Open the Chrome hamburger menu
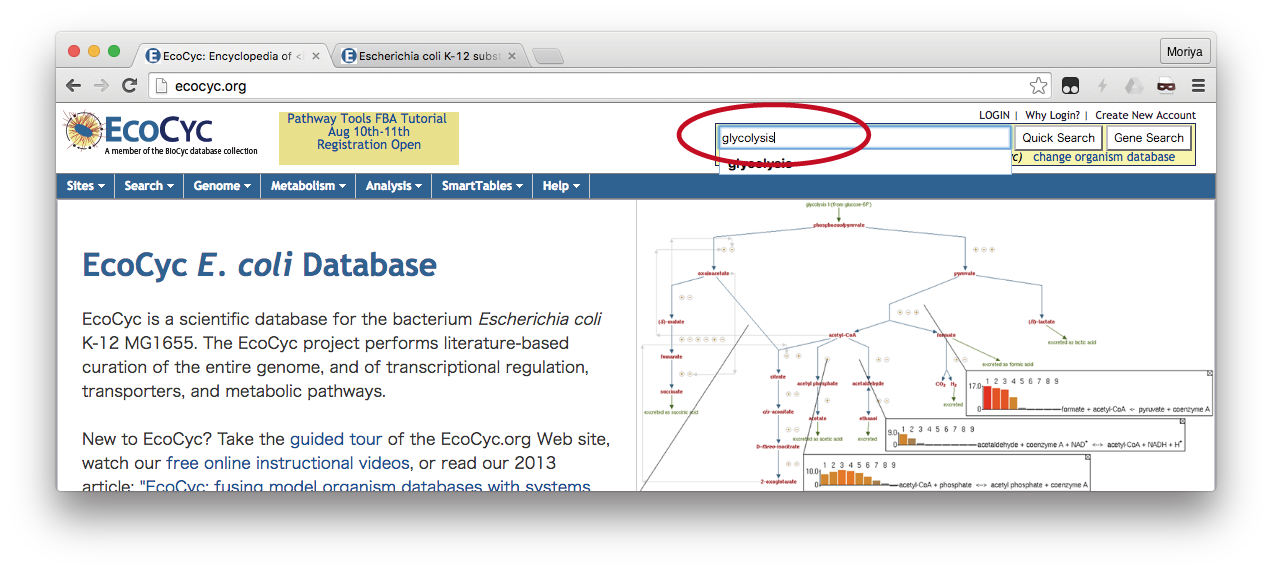The height and width of the screenshot is (571, 1272). point(1198,86)
